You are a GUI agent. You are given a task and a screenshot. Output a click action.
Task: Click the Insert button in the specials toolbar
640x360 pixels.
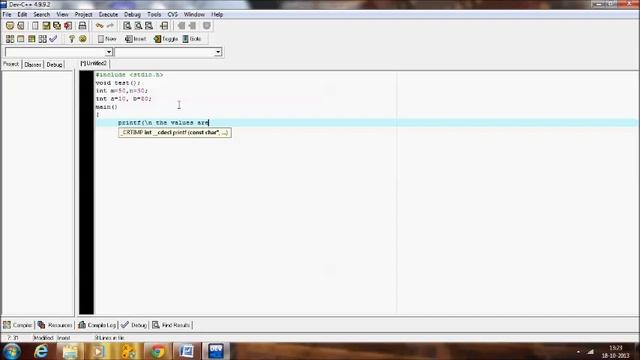[136, 39]
